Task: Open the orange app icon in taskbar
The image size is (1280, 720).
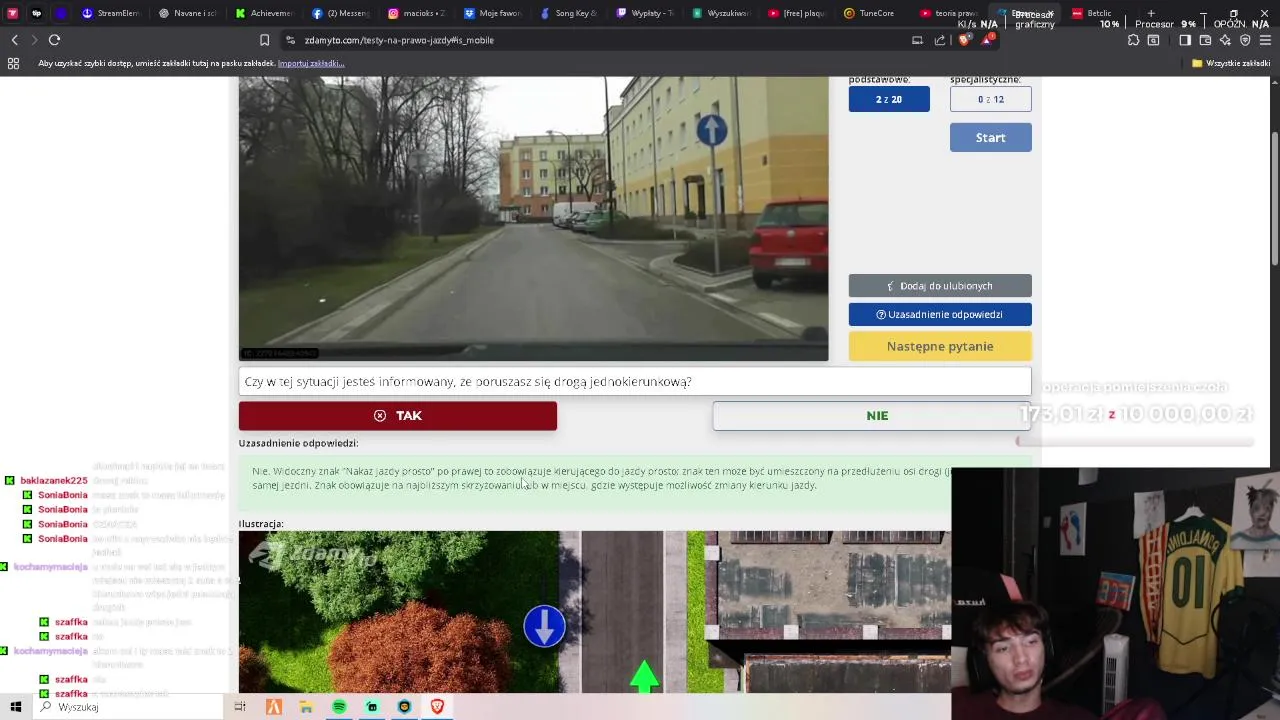Action: pos(273,707)
